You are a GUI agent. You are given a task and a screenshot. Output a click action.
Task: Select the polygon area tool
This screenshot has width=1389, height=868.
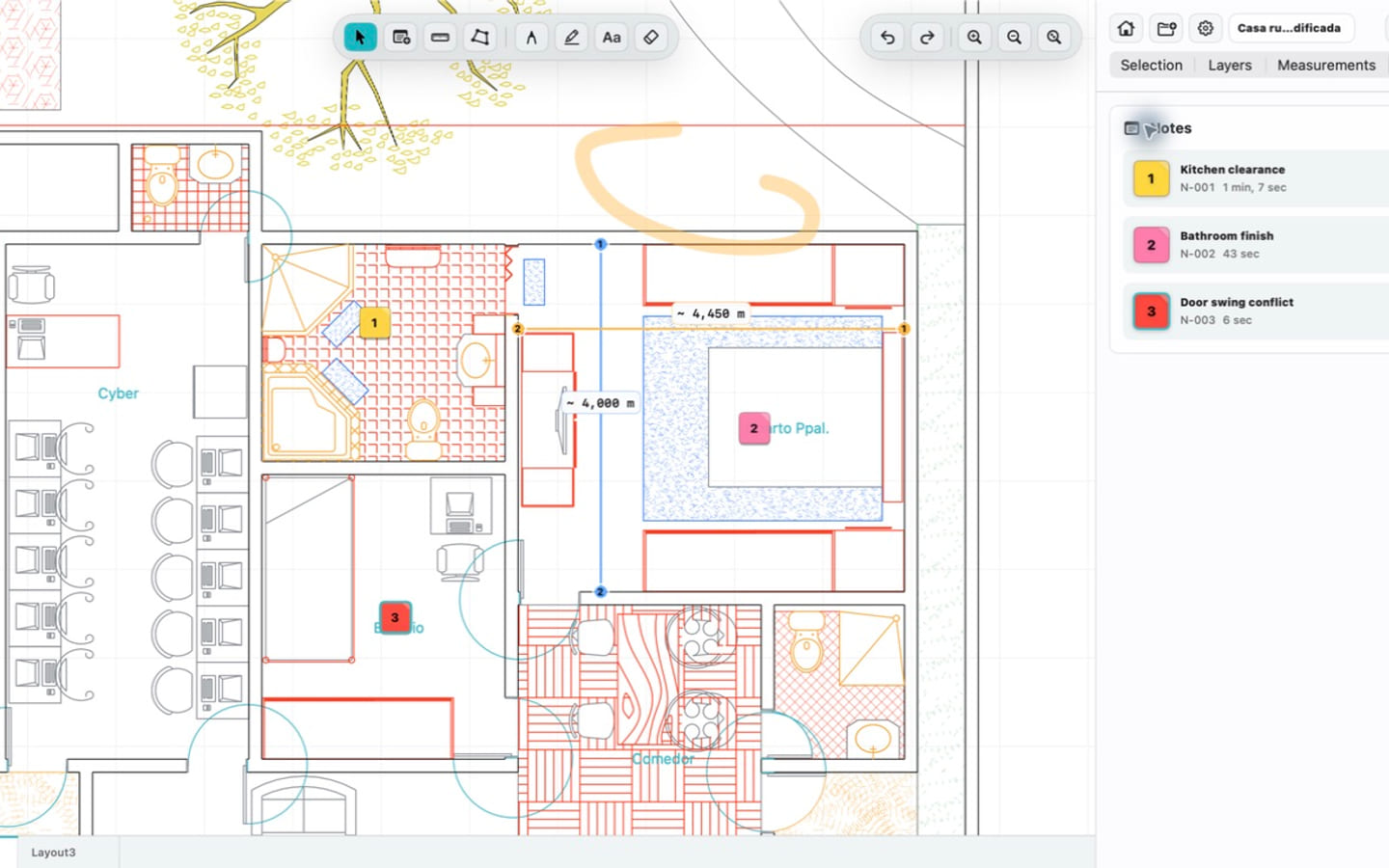tap(479, 38)
